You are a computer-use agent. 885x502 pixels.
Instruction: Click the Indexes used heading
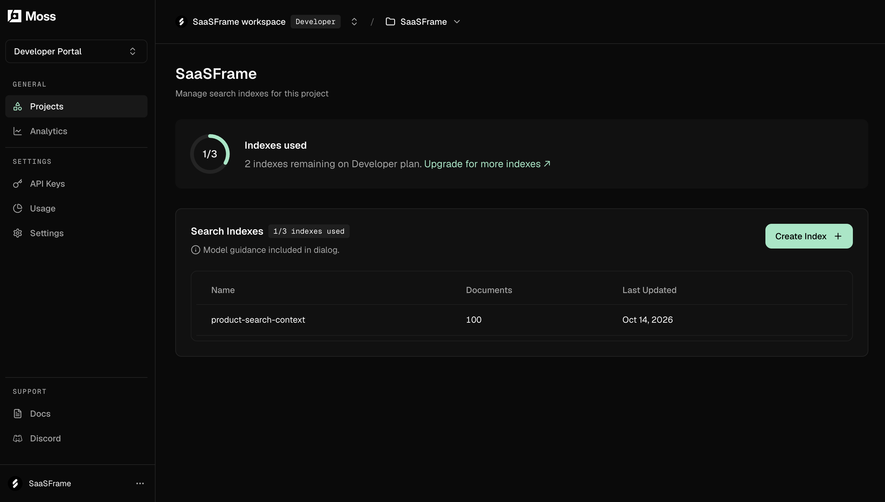tap(275, 145)
